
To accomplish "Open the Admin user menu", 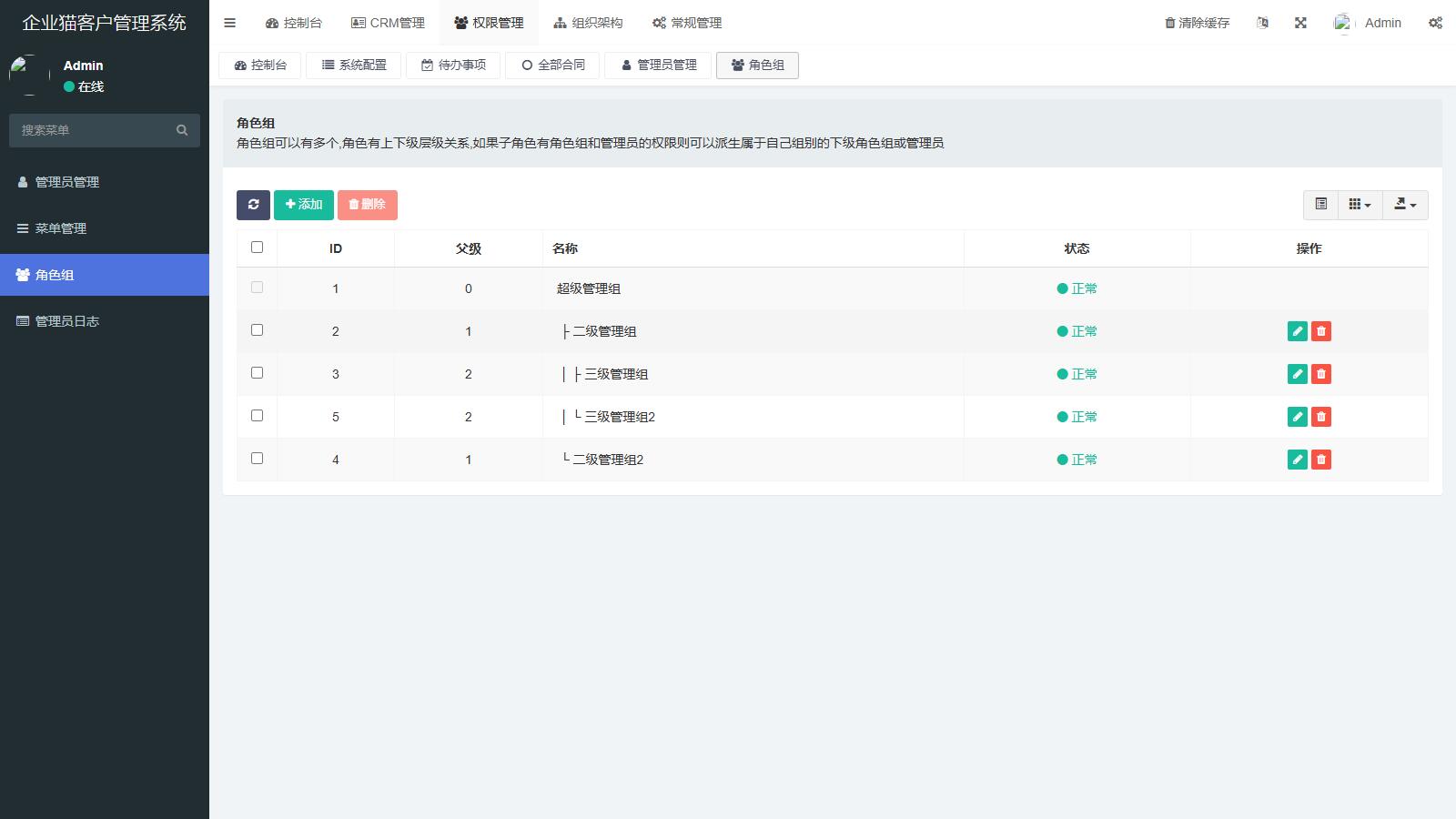I will [x=1369, y=23].
